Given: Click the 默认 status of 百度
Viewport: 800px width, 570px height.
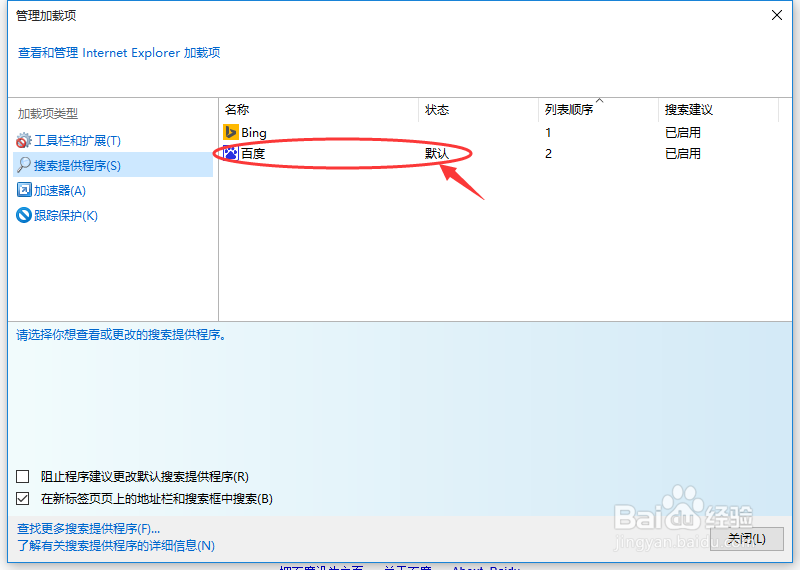Looking at the screenshot, I should [x=437, y=154].
